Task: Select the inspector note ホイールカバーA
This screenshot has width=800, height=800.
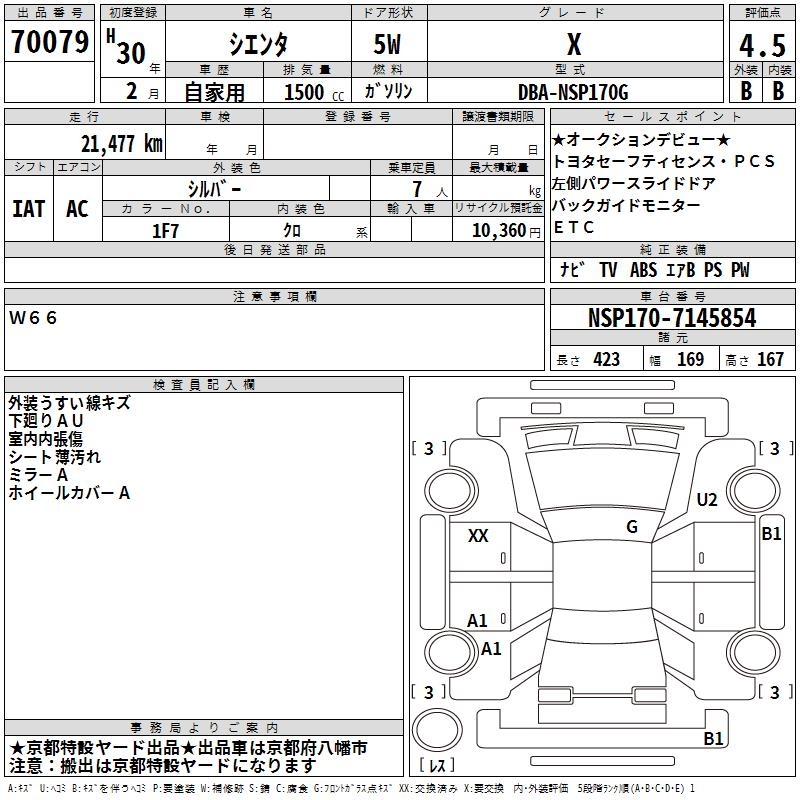Action: tap(69, 493)
